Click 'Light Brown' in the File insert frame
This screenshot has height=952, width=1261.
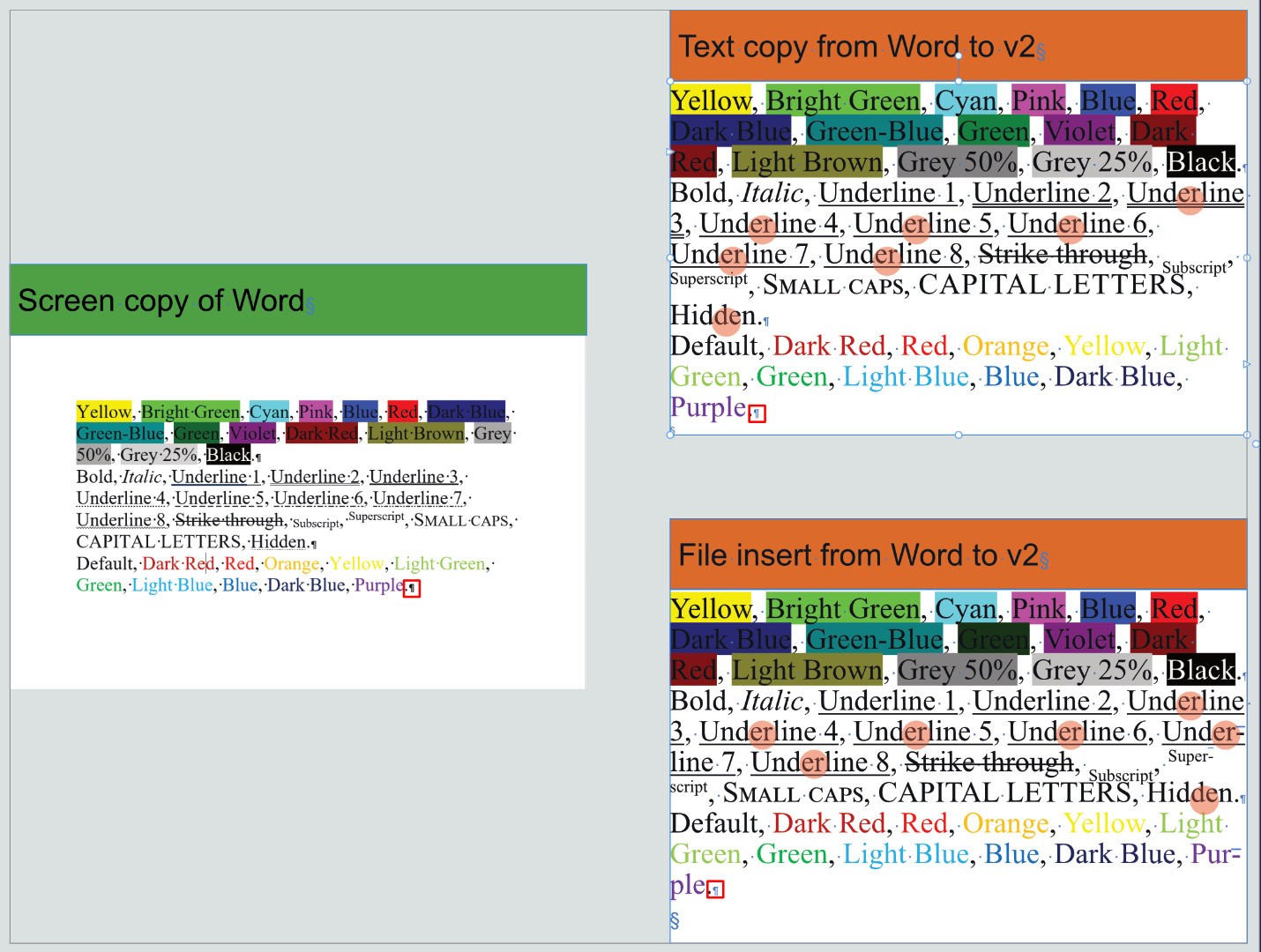[807, 671]
